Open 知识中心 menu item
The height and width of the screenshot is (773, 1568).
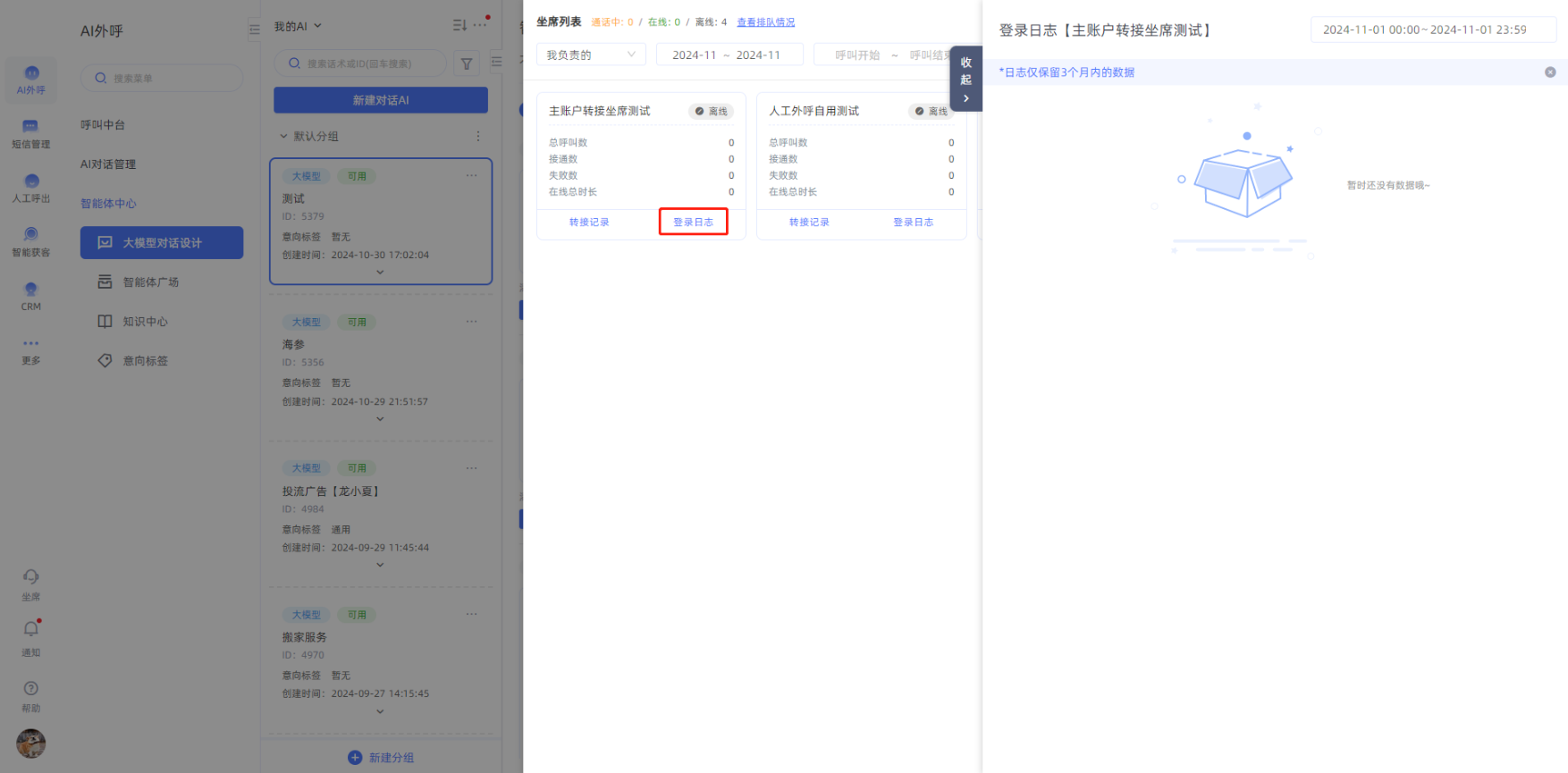pyautogui.click(x=145, y=322)
